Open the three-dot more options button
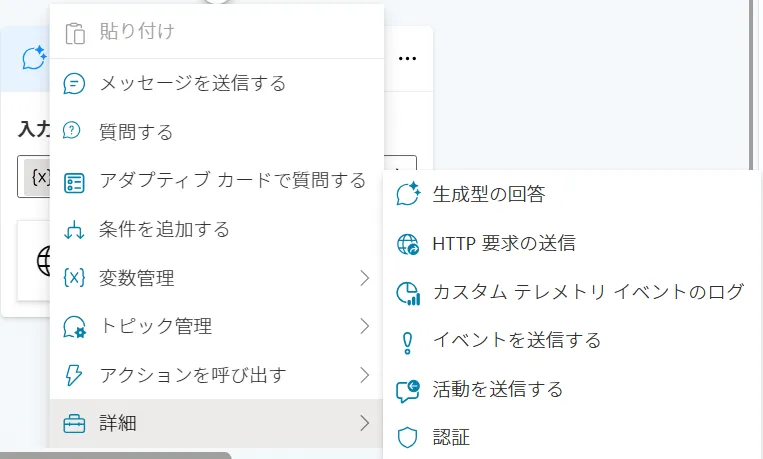This screenshot has height=459, width=763. coord(407,59)
